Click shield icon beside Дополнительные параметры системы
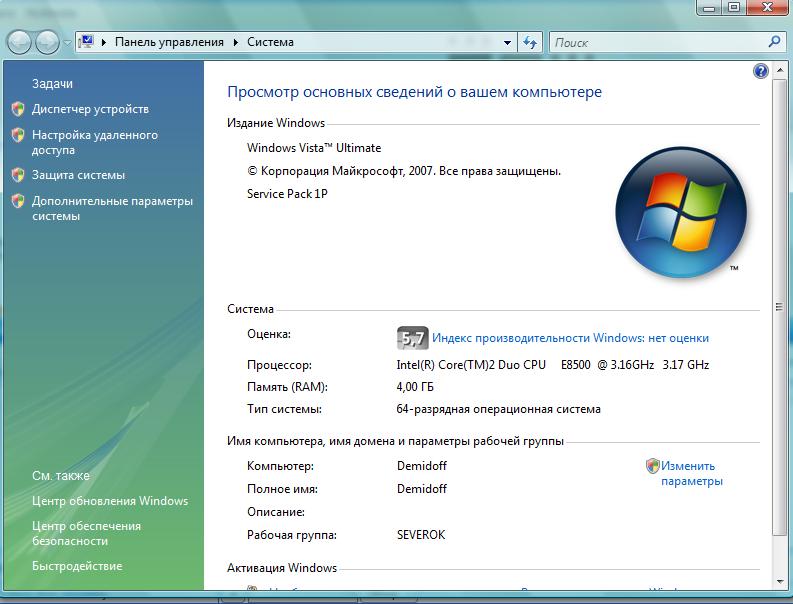Image resolution: width=793 pixels, height=604 pixels. [x=18, y=201]
